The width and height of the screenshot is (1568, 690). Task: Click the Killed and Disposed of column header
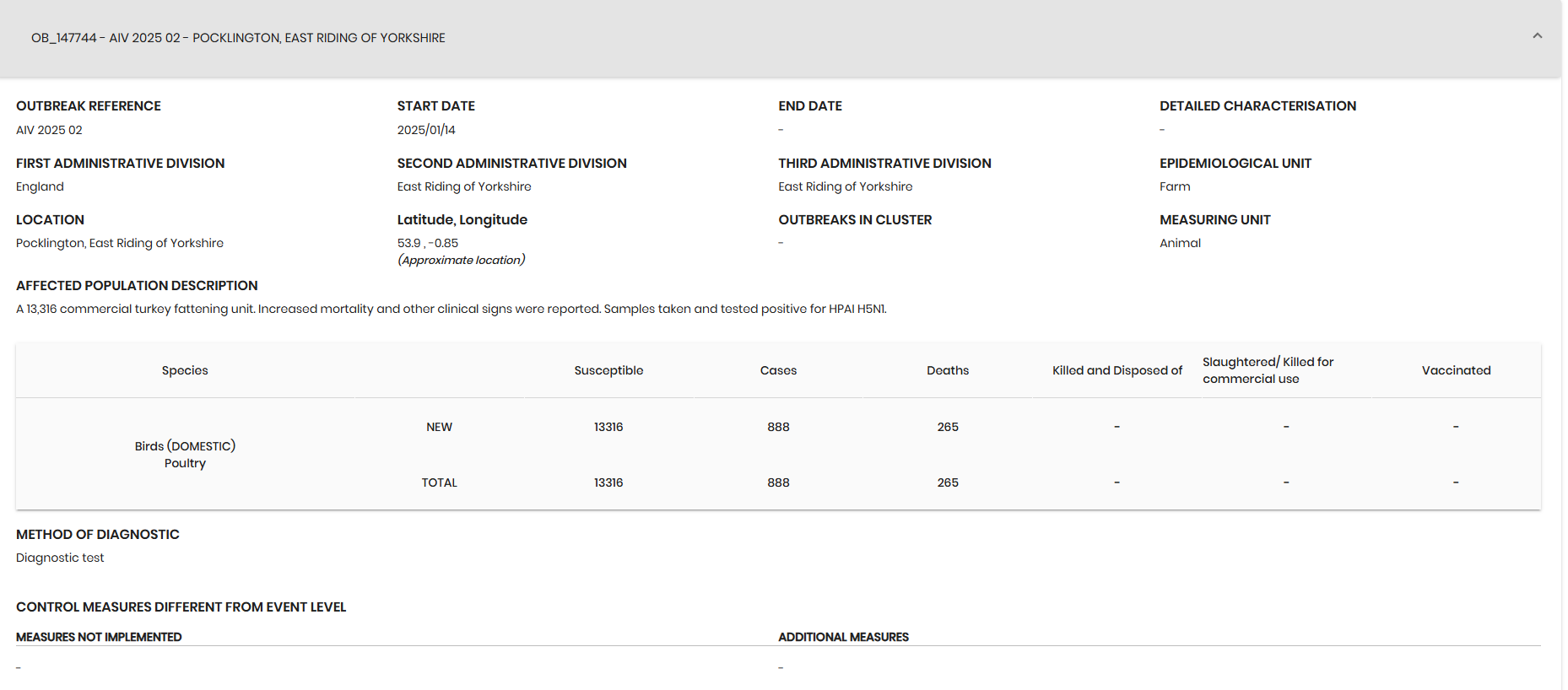[1117, 370]
